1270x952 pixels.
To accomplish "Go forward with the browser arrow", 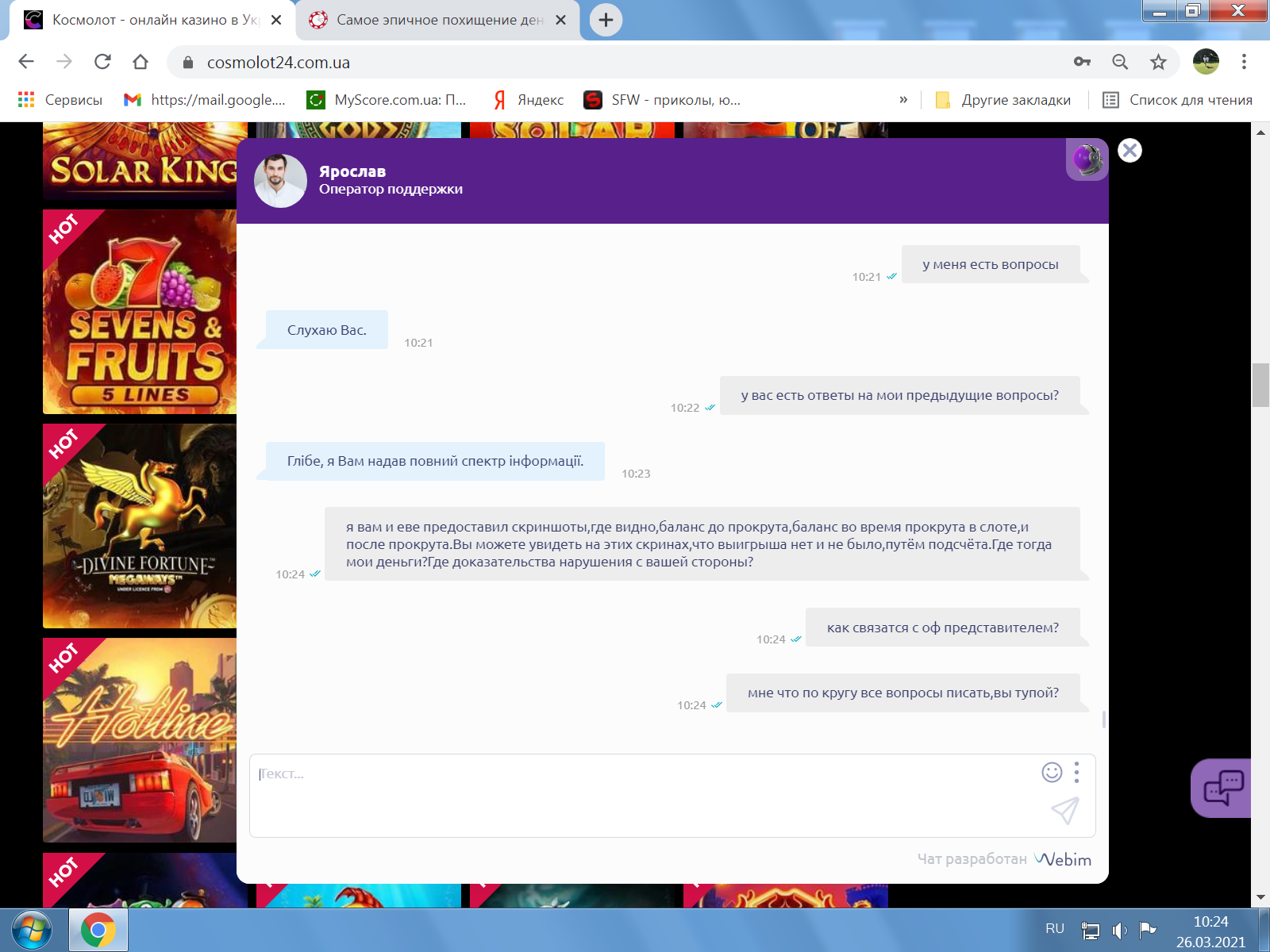I will [x=64, y=62].
